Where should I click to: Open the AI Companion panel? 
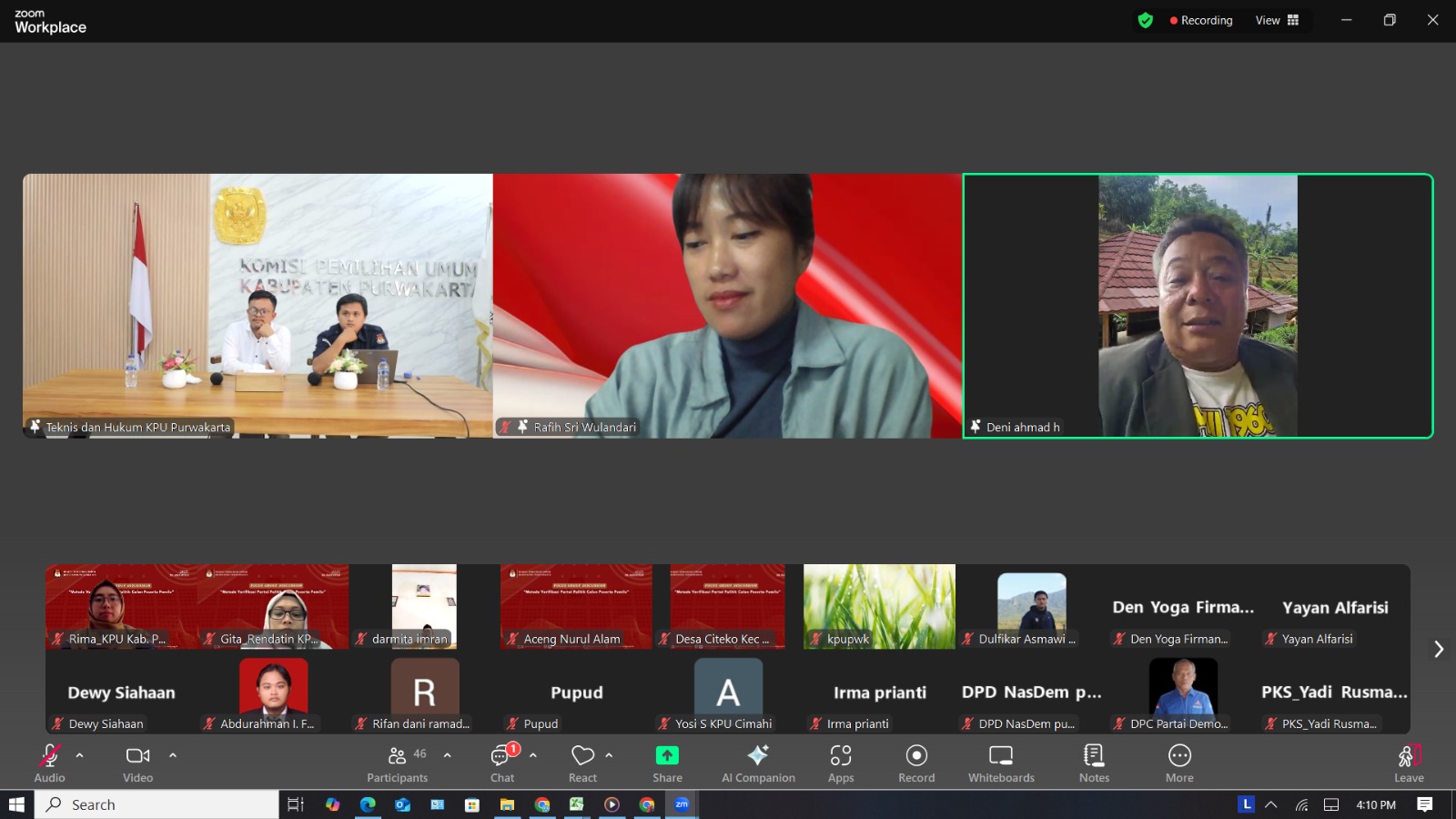(758, 763)
